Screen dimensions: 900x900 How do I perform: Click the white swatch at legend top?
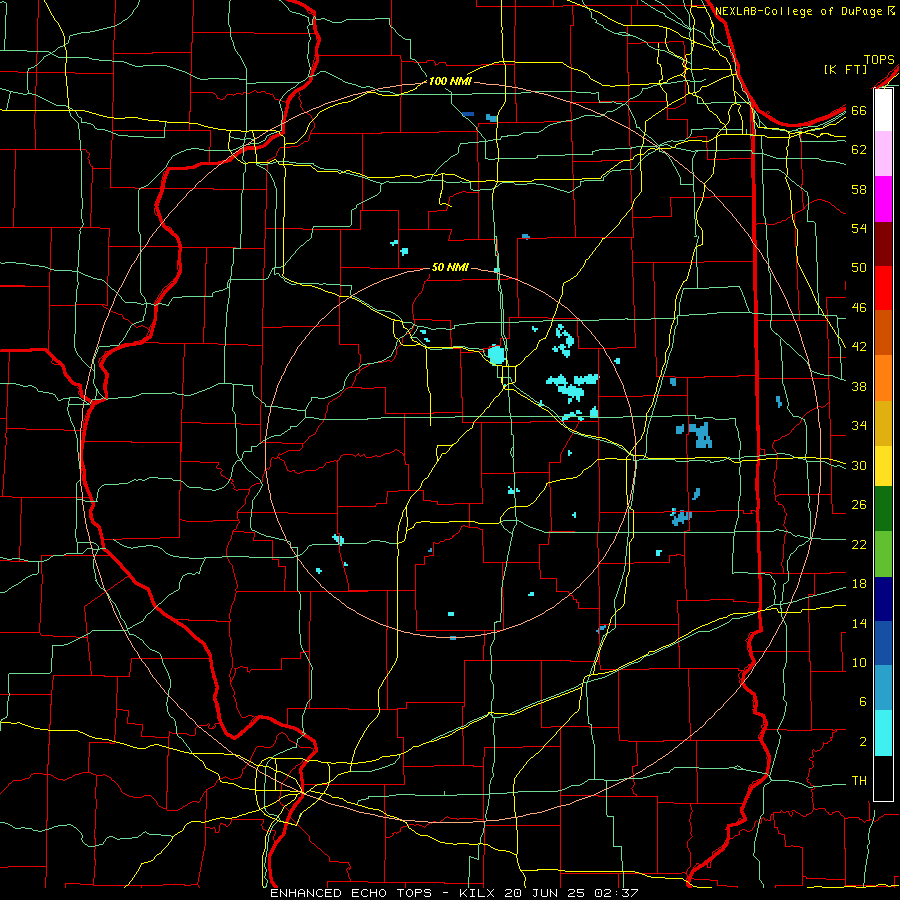(883, 110)
